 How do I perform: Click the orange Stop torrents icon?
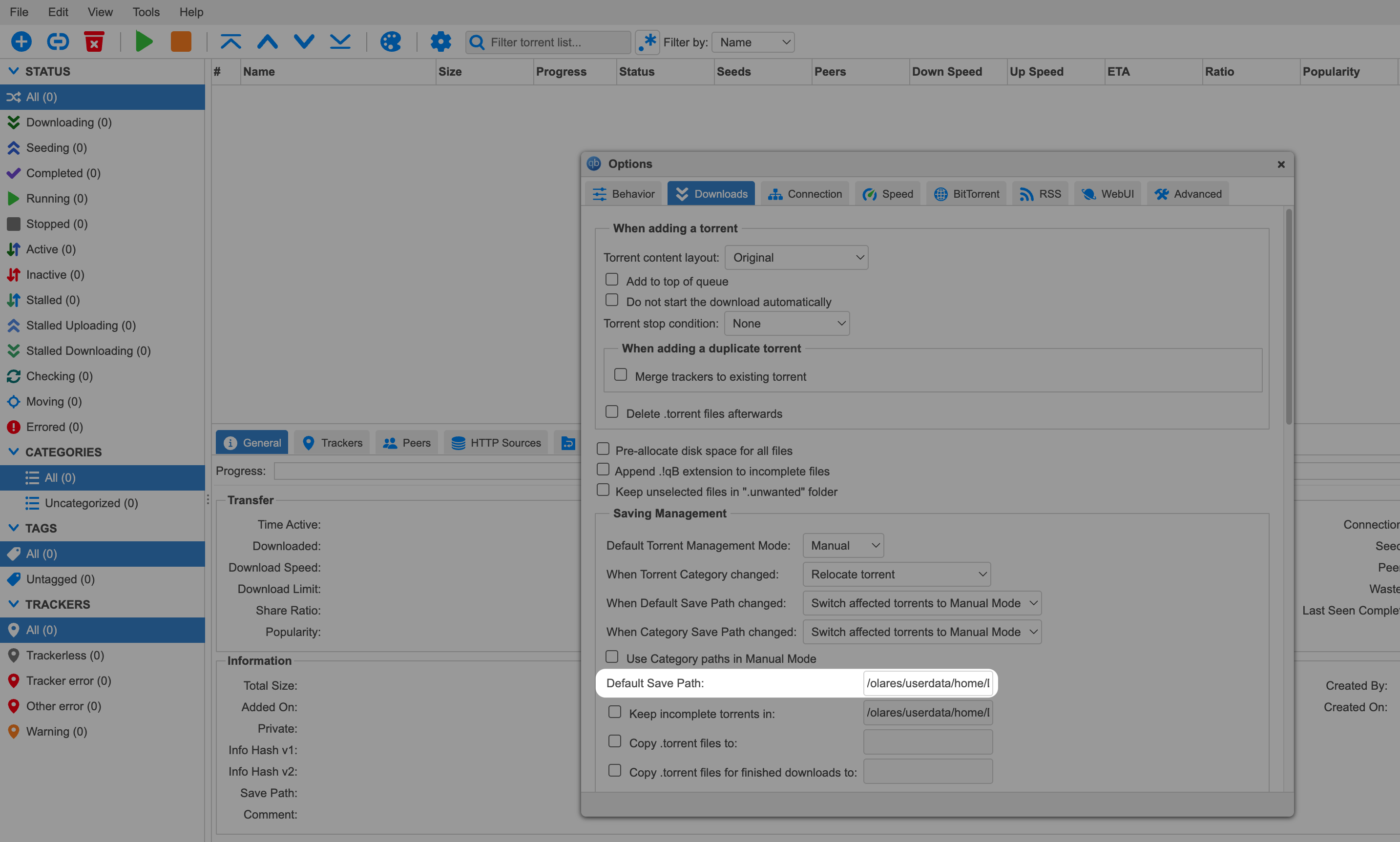click(x=181, y=42)
